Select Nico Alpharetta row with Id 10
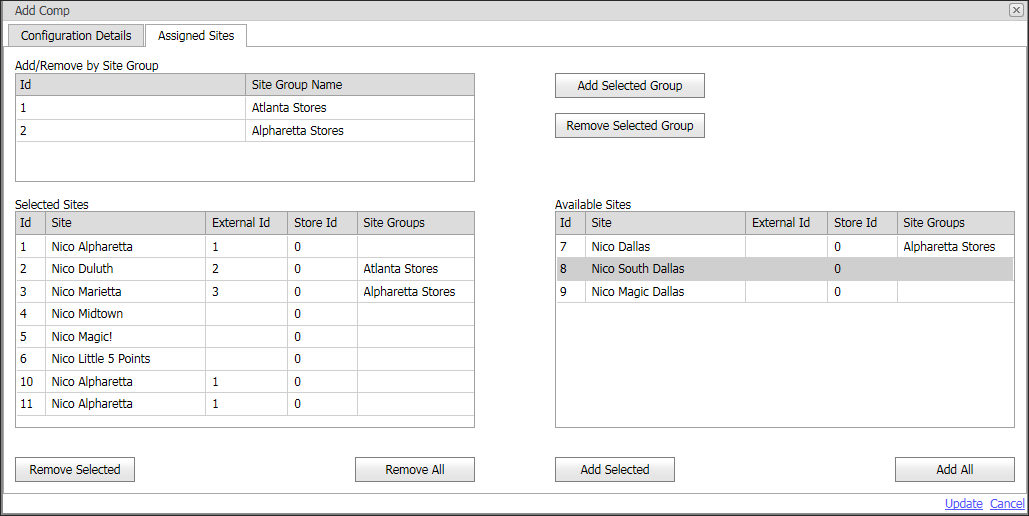The image size is (1029, 516). click(245, 381)
